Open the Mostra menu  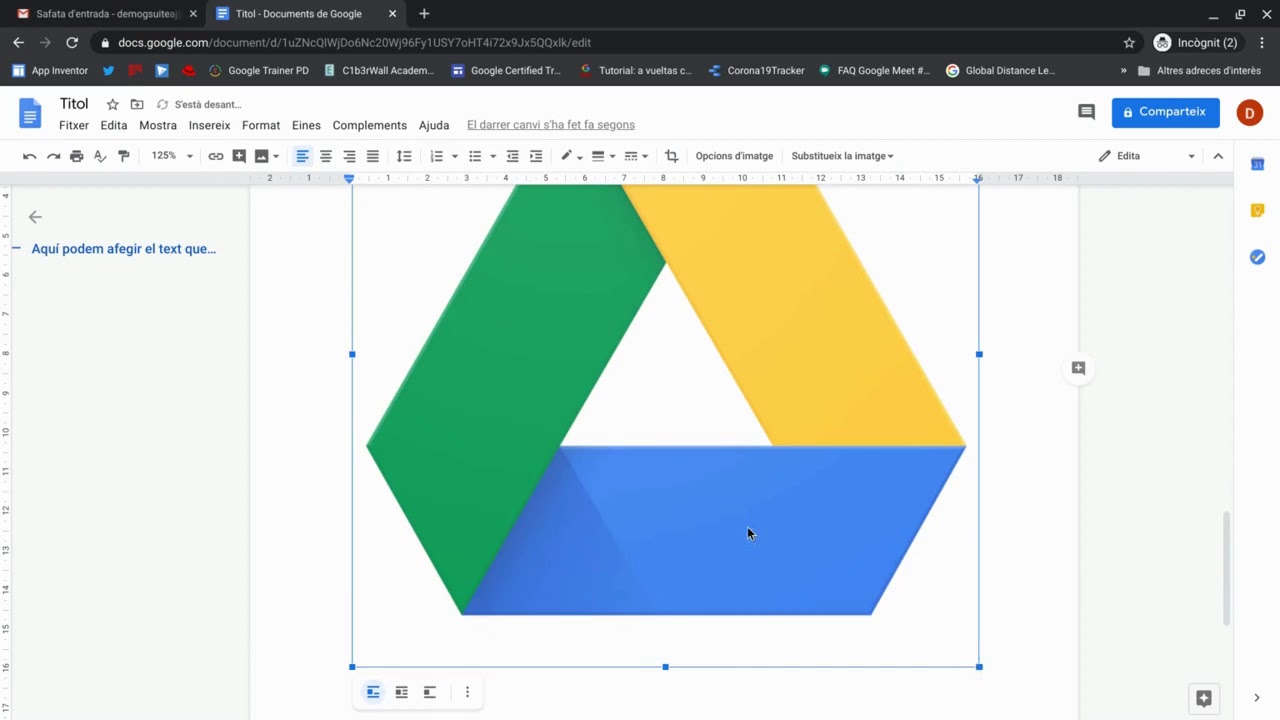click(158, 125)
